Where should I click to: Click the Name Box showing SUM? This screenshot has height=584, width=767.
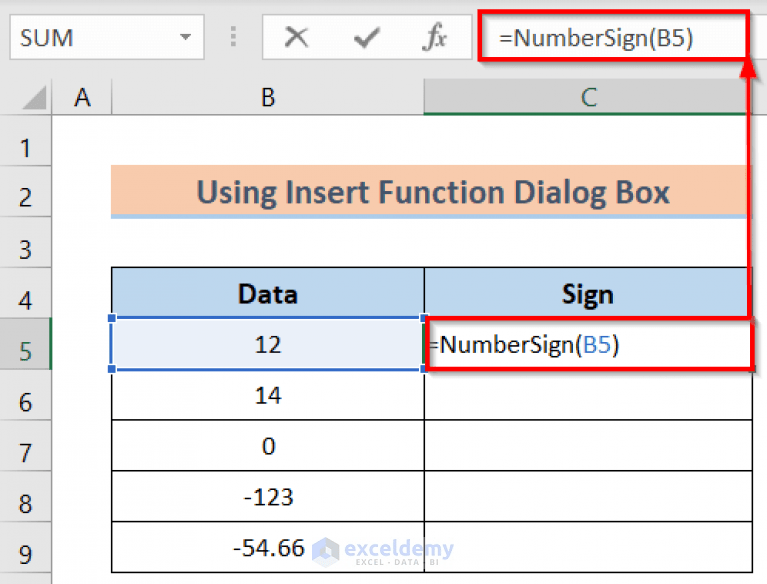[x=107, y=37]
